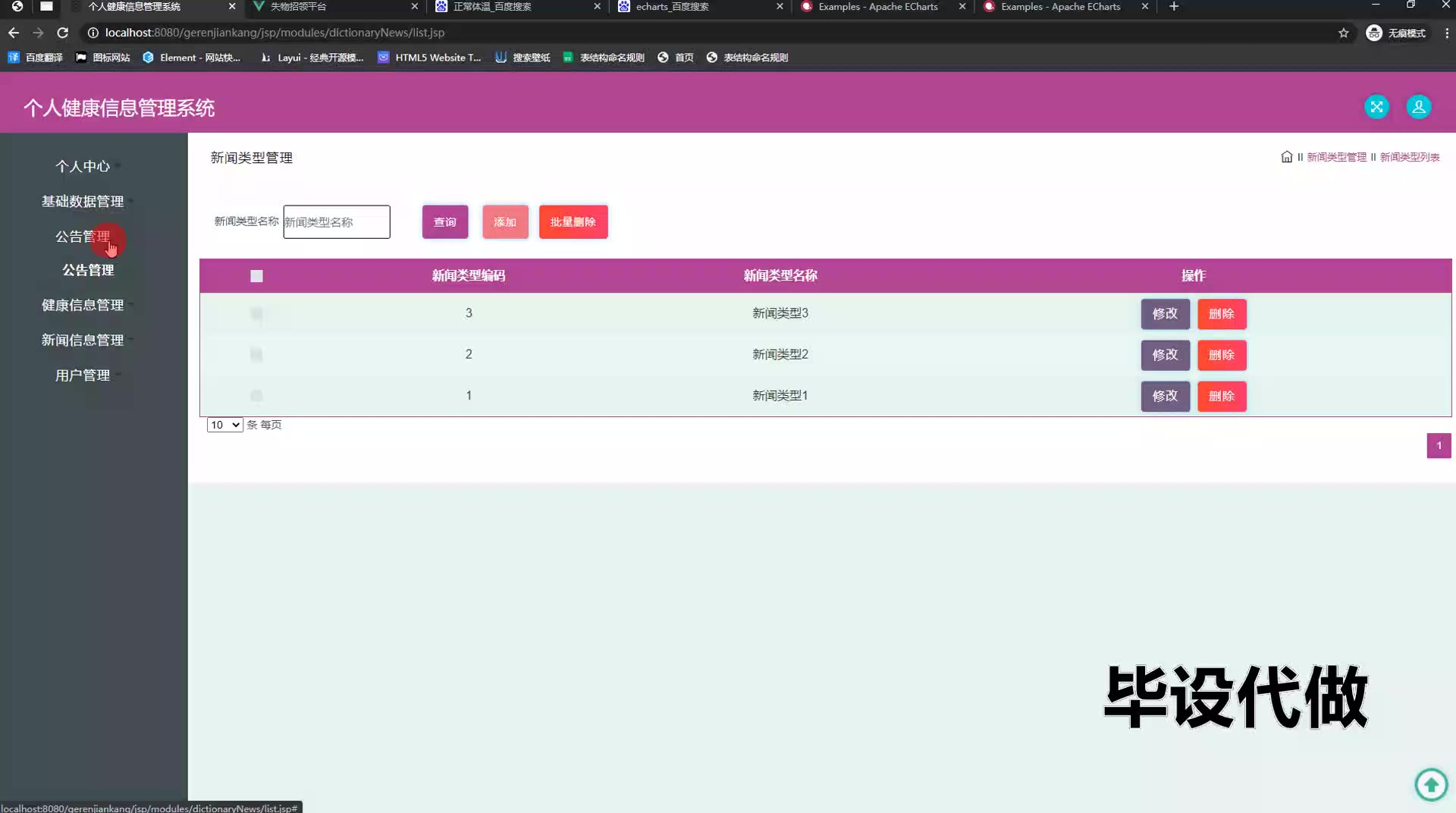Click the home icon in breadcrumb
Image resolution: width=1456 pixels, height=813 pixels.
coord(1286,157)
